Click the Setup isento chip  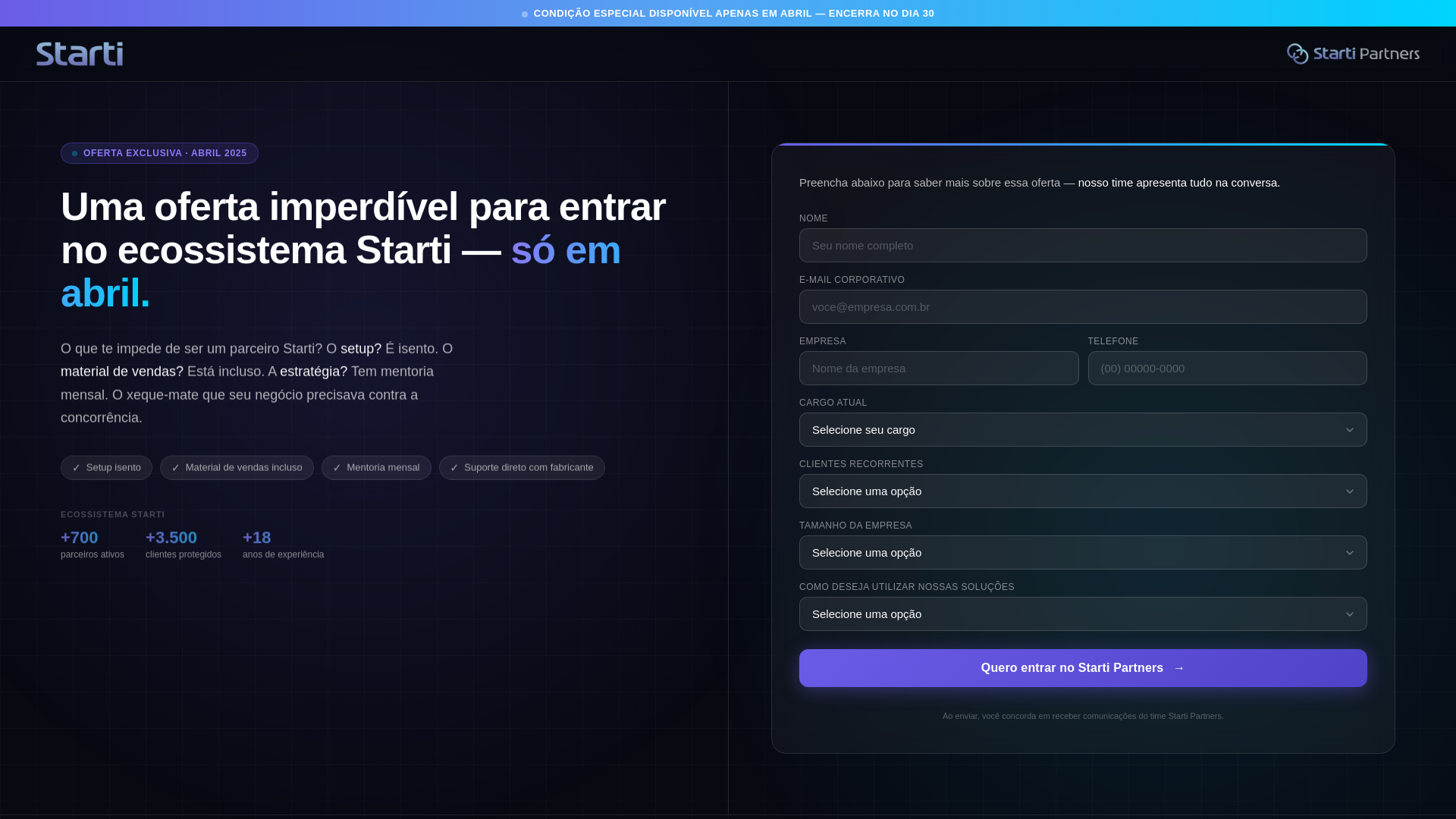(106, 468)
